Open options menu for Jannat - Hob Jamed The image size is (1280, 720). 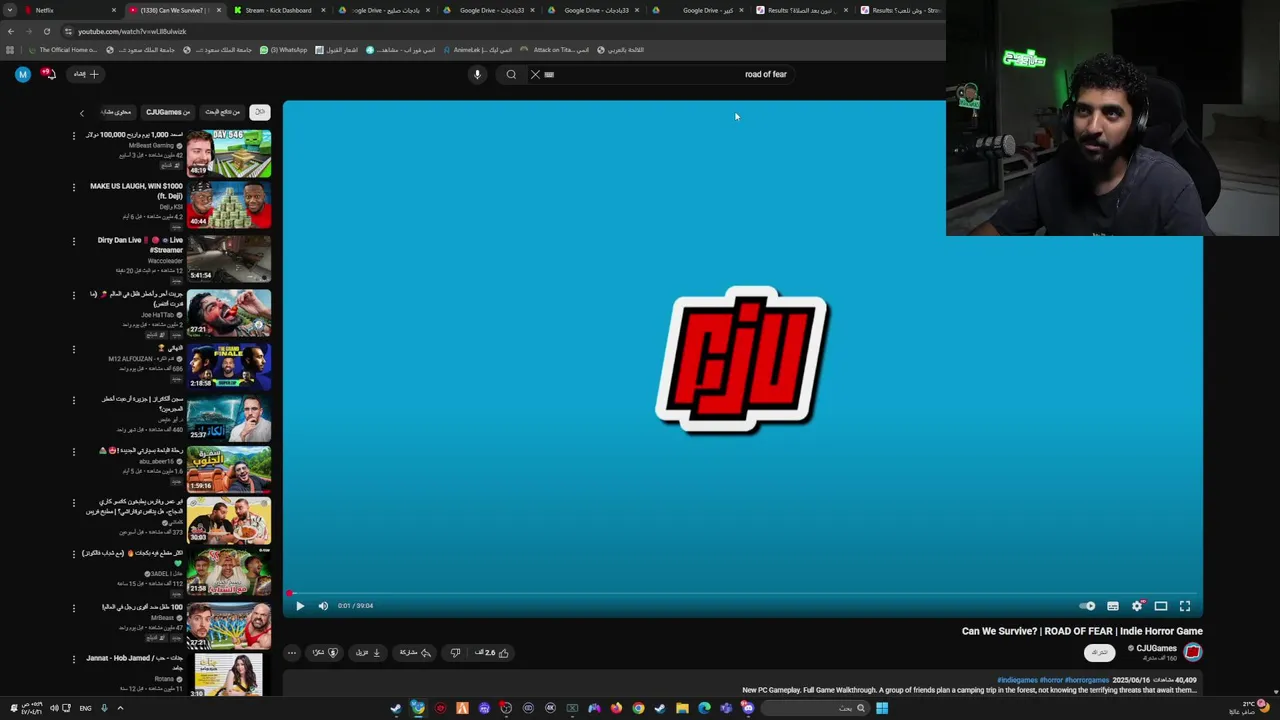coord(73,659)
